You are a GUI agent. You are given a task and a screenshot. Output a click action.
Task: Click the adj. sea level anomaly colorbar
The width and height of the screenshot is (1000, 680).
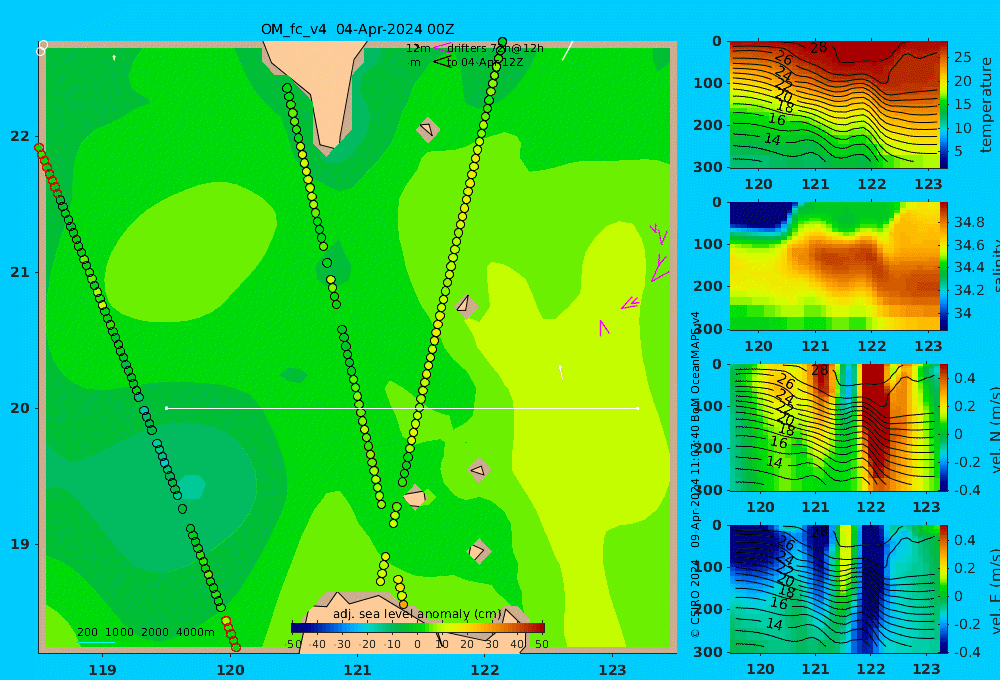tap(418, 628)
